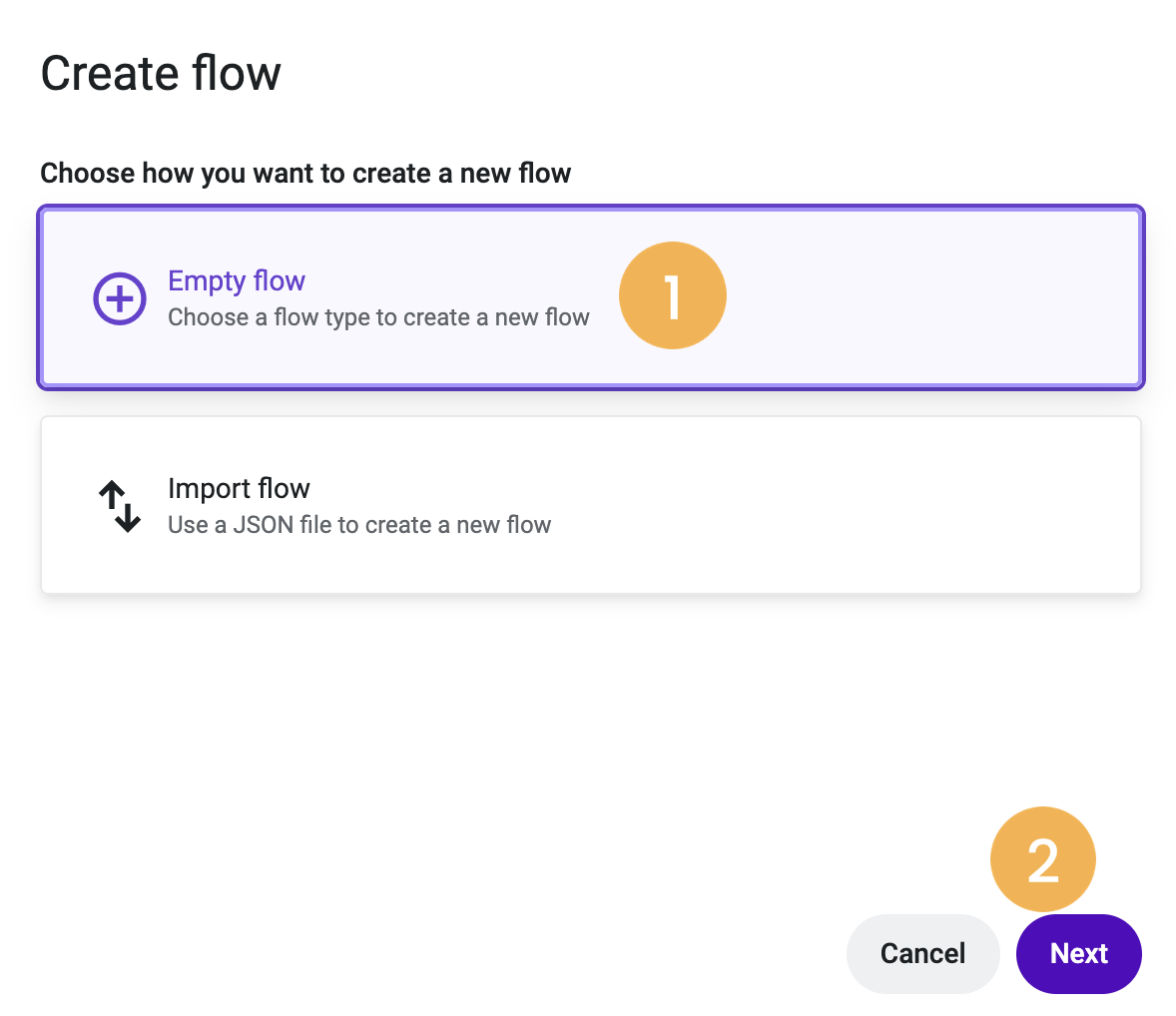1176x1016 pixels.
Task: Click the plus icon beside Empty flow
Action: (x=119, y=298)
